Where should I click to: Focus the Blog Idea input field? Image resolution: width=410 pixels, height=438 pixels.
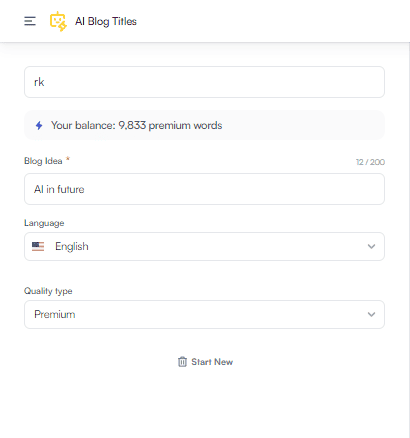tap(204, 189)
